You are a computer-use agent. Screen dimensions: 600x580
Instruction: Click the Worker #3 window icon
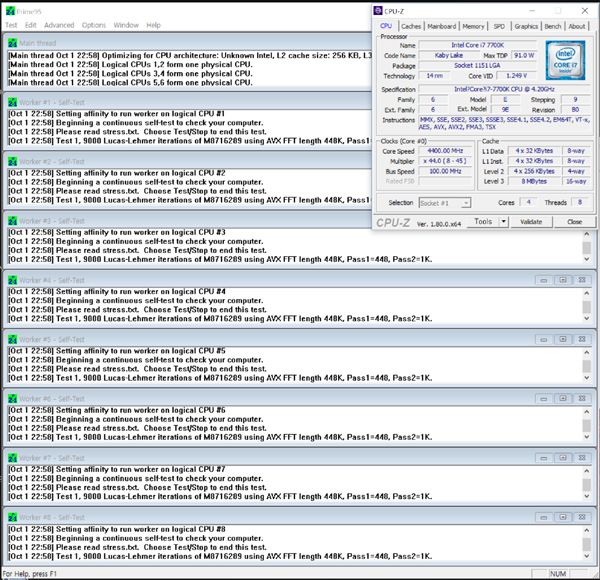point(12,221)
